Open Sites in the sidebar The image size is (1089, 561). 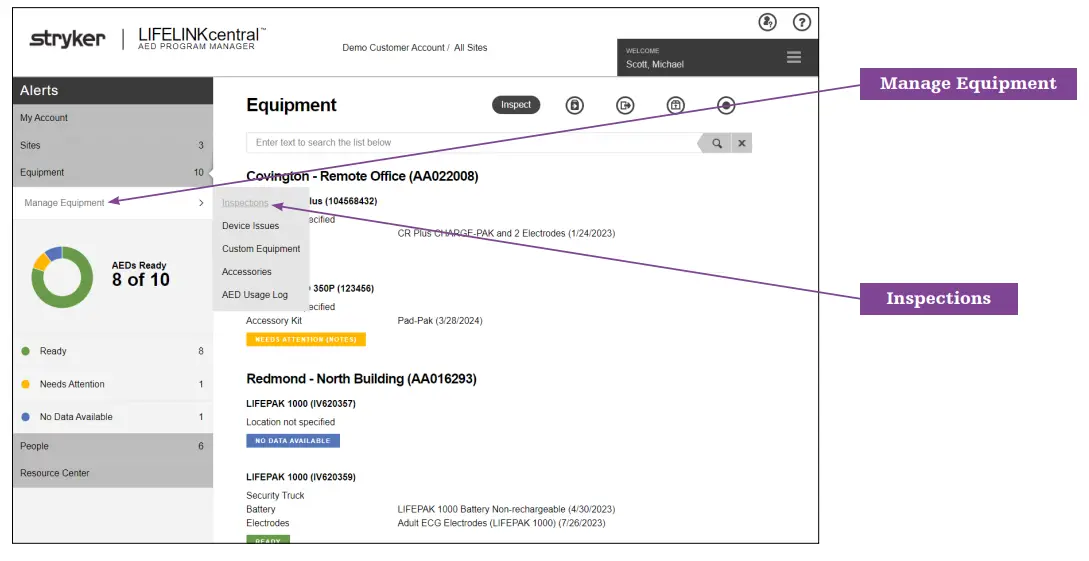(113, 145)
